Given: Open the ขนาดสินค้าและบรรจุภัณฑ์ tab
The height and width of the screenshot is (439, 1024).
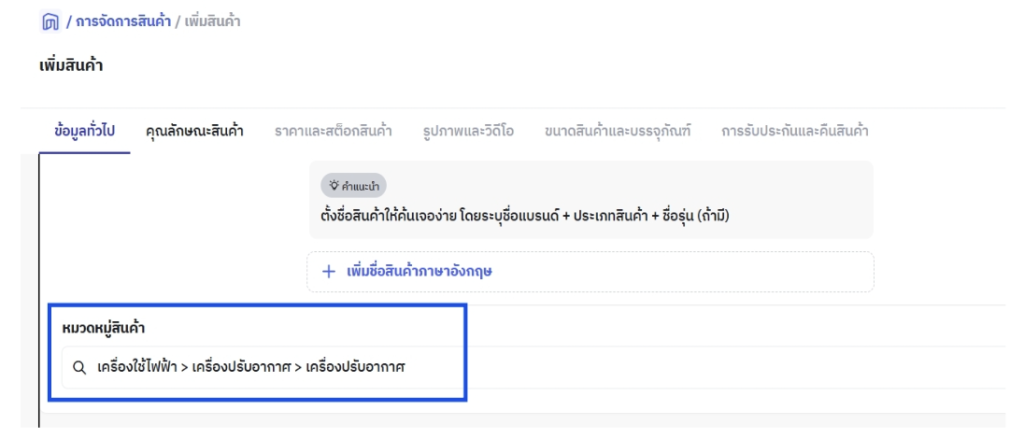Looking at the screenshot, I should click(x=618, y=131).
